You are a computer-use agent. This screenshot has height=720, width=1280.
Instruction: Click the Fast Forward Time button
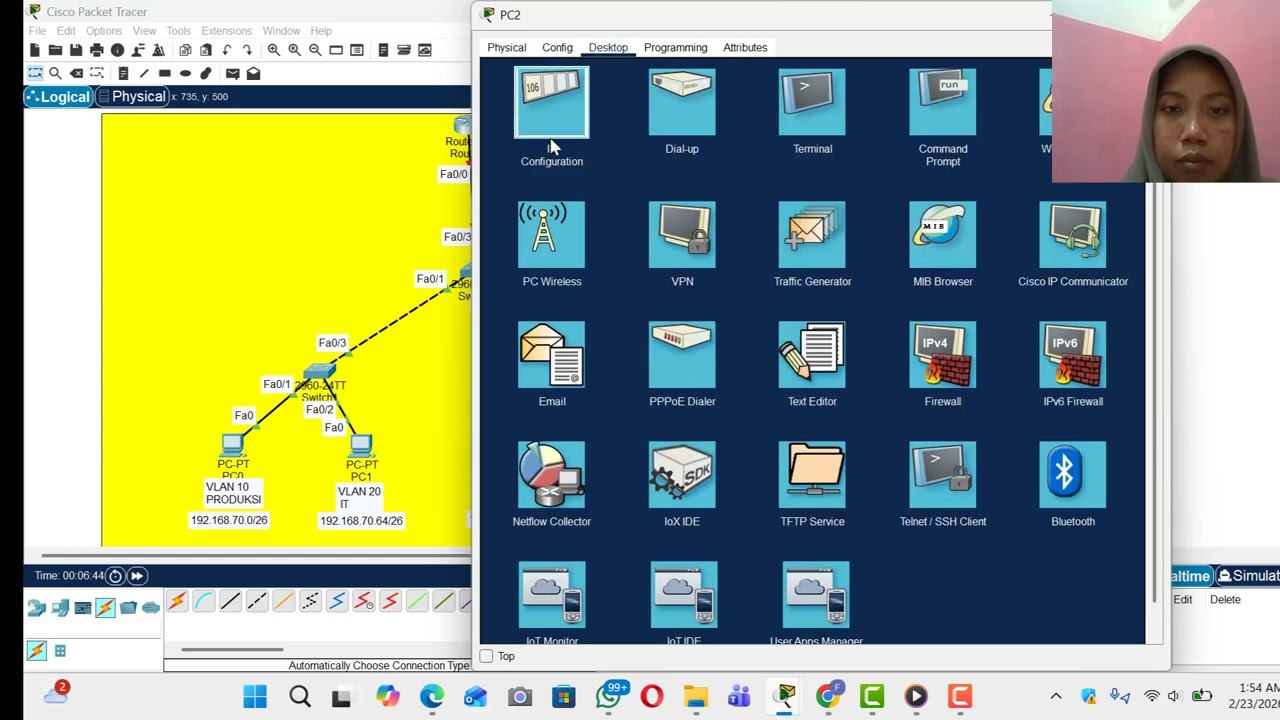pos(137,575)
